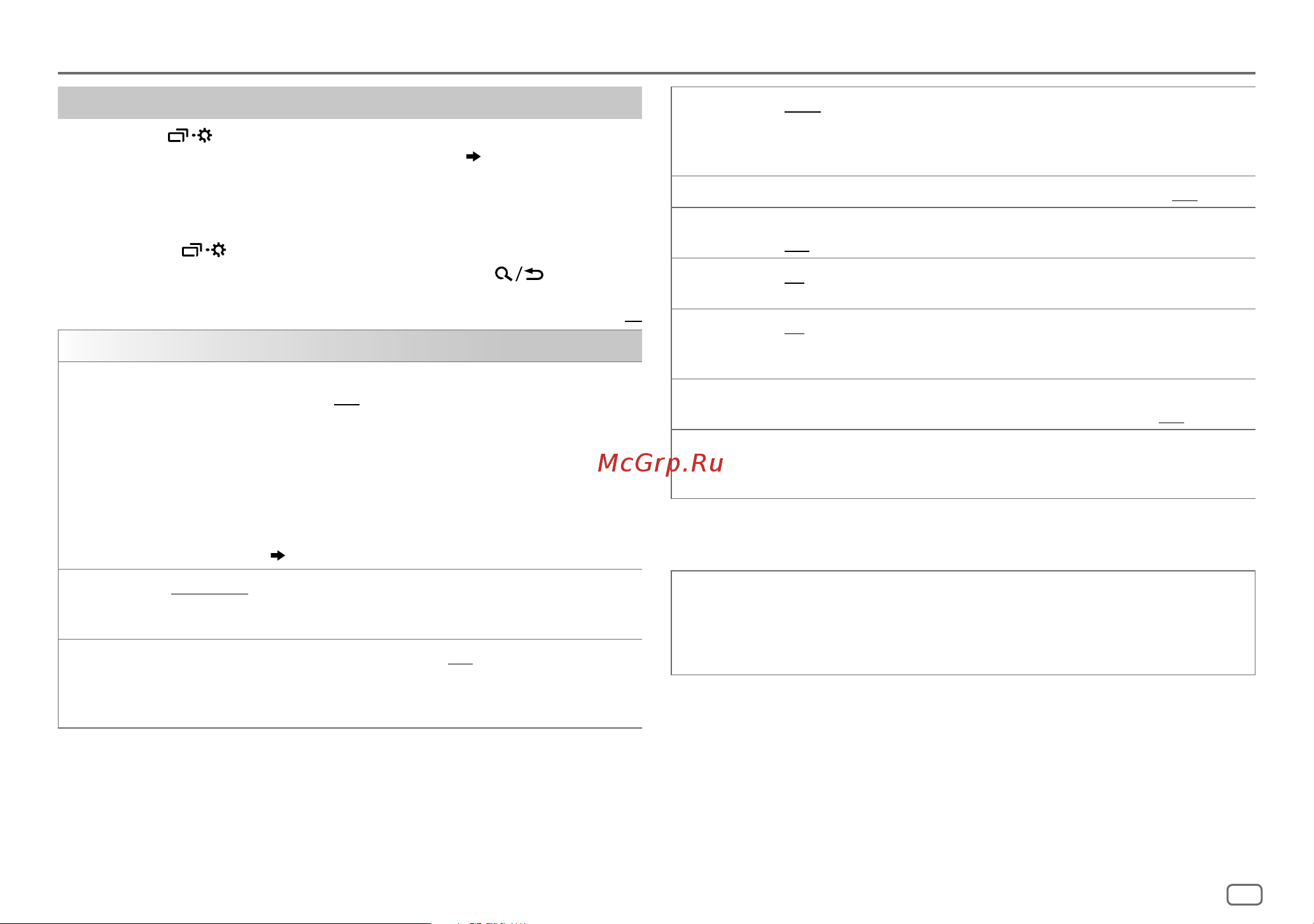1314x924 pixels.
Task: Click the right arrow inside the left table
Action: click(277, 556)
